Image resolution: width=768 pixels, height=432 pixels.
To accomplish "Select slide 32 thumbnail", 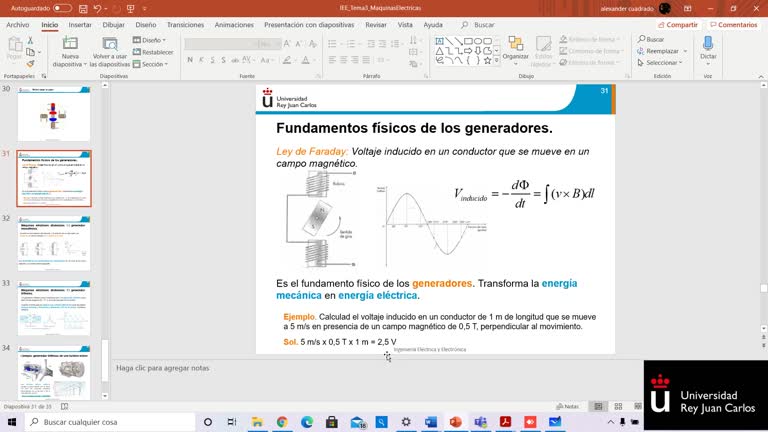I will pos(54,243).
